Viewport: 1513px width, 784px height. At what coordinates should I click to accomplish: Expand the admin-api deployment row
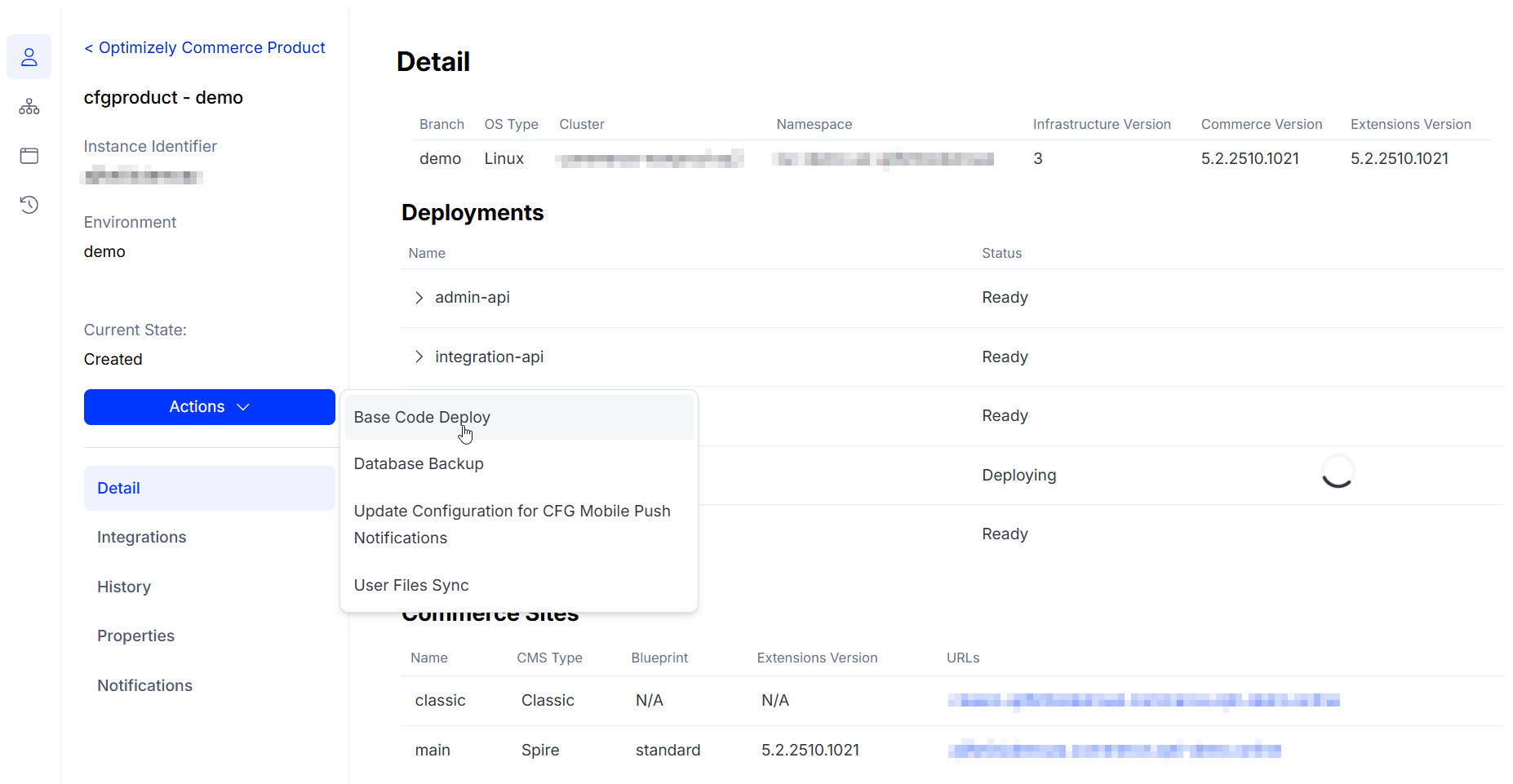pos(419,298)
